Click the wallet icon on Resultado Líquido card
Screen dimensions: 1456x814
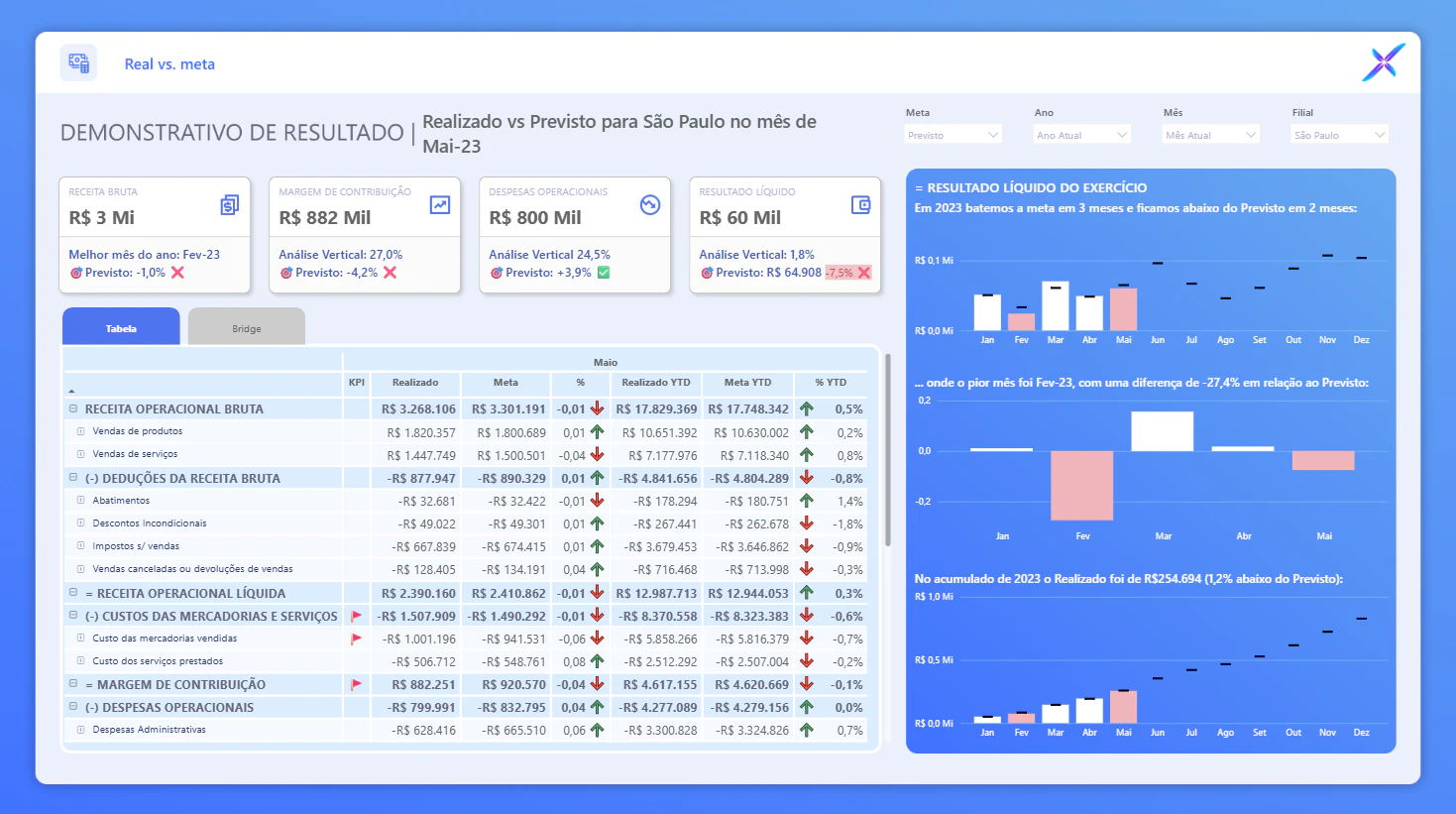(x=860, y=204)
